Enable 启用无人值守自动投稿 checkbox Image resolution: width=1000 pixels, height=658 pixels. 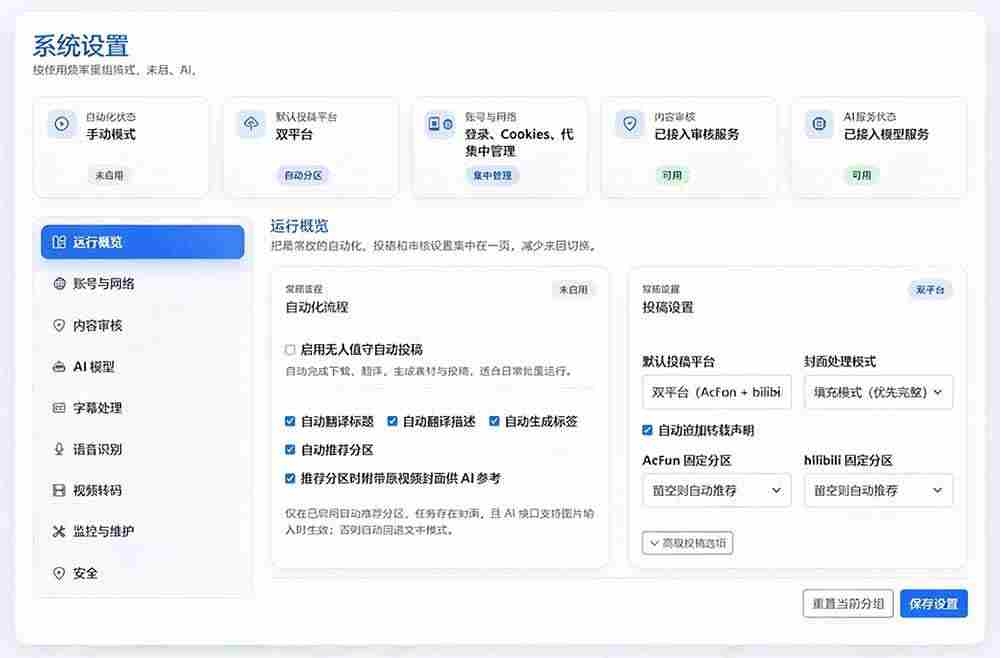point(290,349)
